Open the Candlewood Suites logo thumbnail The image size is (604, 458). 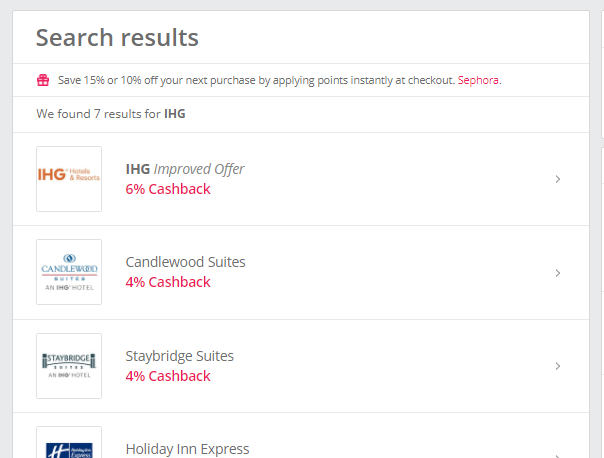point(69,272)
